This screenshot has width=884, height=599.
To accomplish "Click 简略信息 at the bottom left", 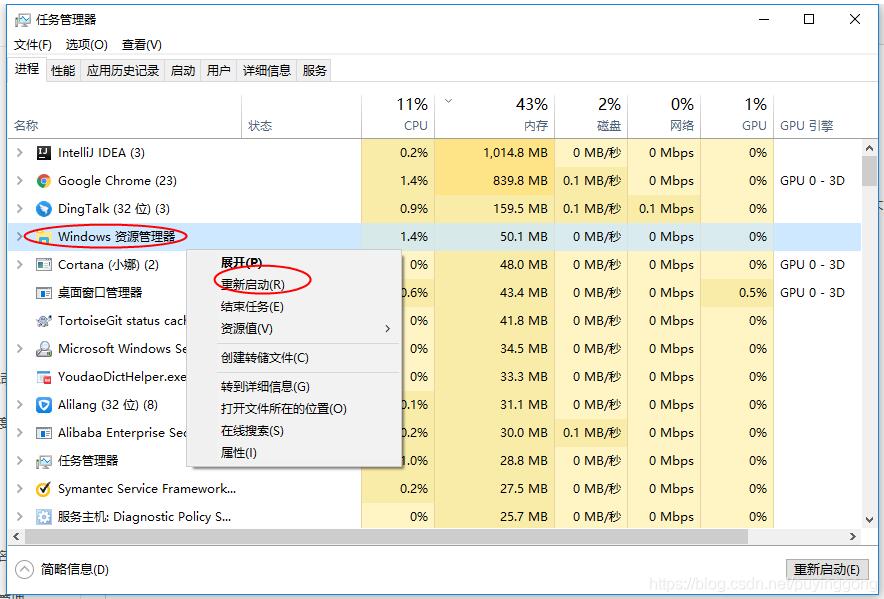I will 62,568.
